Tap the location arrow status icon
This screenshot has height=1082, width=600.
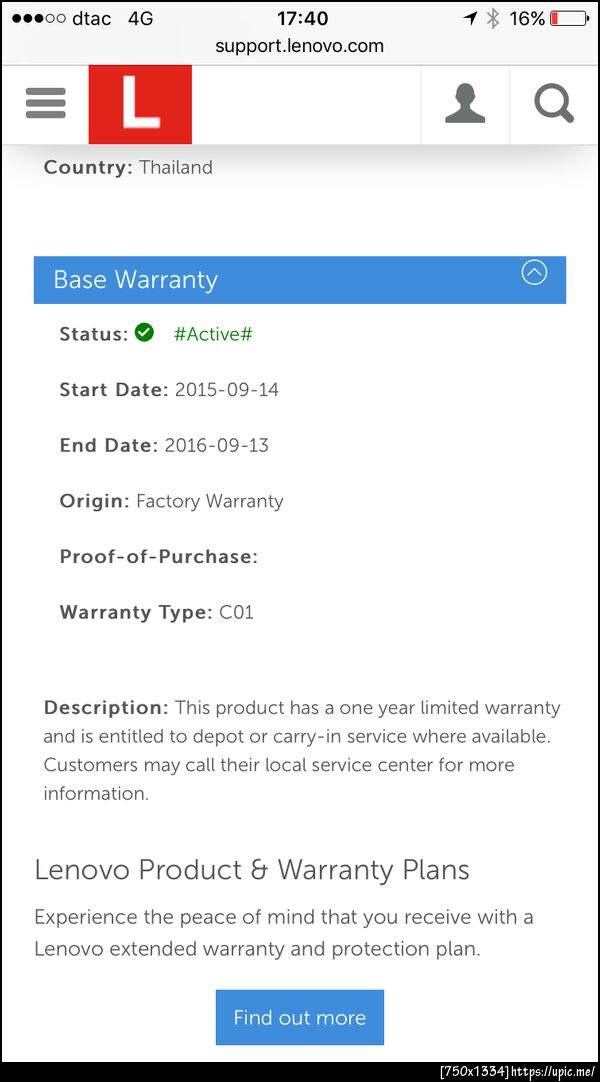click(470, 19)
